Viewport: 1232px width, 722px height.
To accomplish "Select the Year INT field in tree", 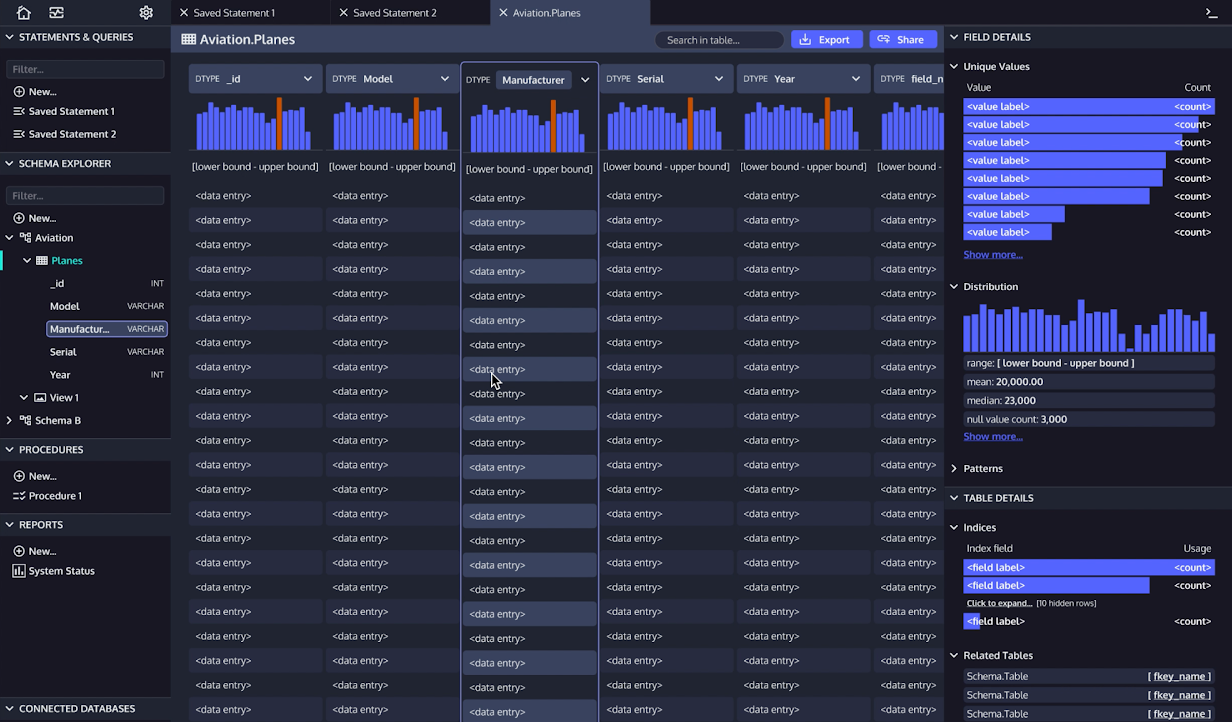I will pyautogui.click(x=106, y=375).
